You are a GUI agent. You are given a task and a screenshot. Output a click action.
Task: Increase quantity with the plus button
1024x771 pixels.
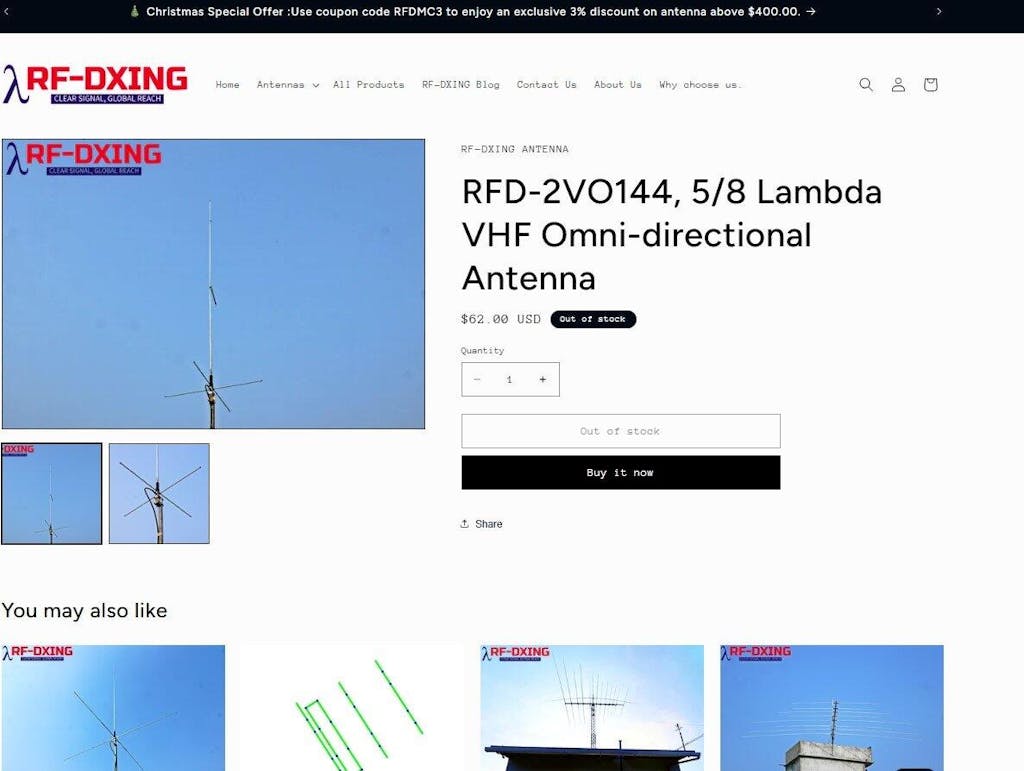[542, 379]
